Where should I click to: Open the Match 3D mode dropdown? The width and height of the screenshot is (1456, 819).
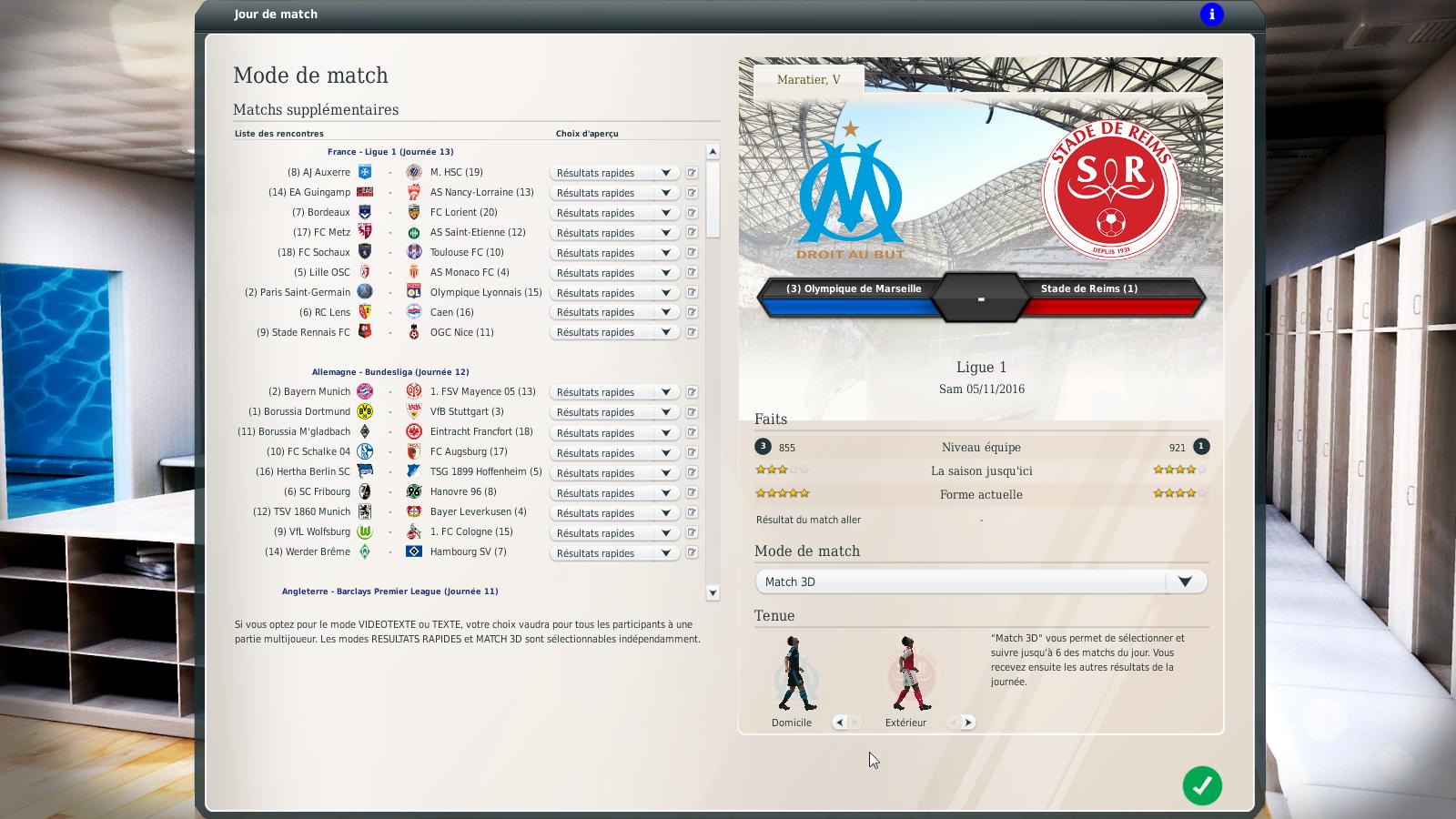(981, 581)
